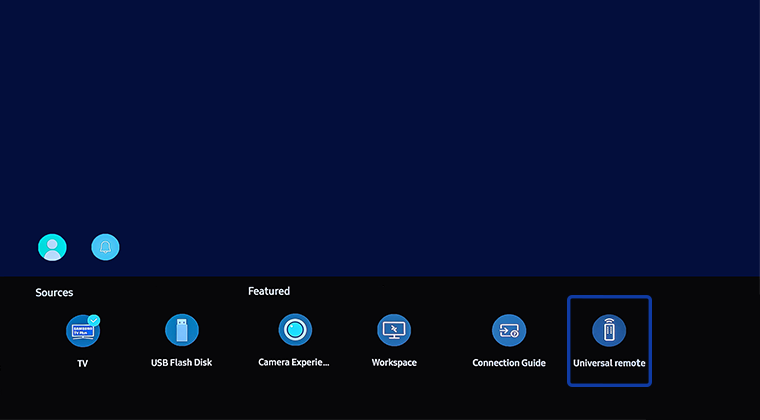The width and height of the screenshot is (760, 420).
Task: Click the Featured section heading
Action: coord(269,291)
